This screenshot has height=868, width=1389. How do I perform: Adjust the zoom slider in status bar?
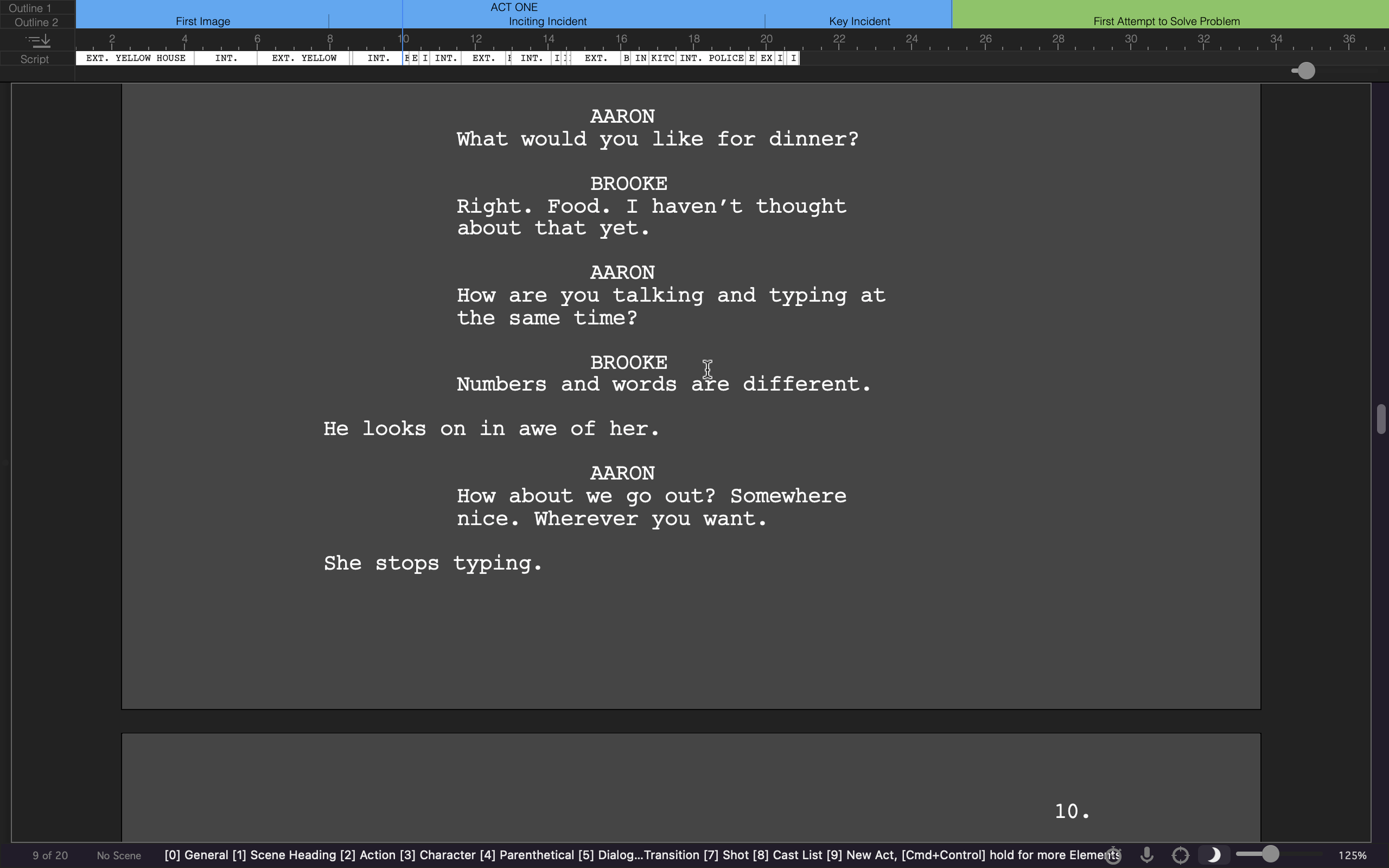coord(1270,854)
